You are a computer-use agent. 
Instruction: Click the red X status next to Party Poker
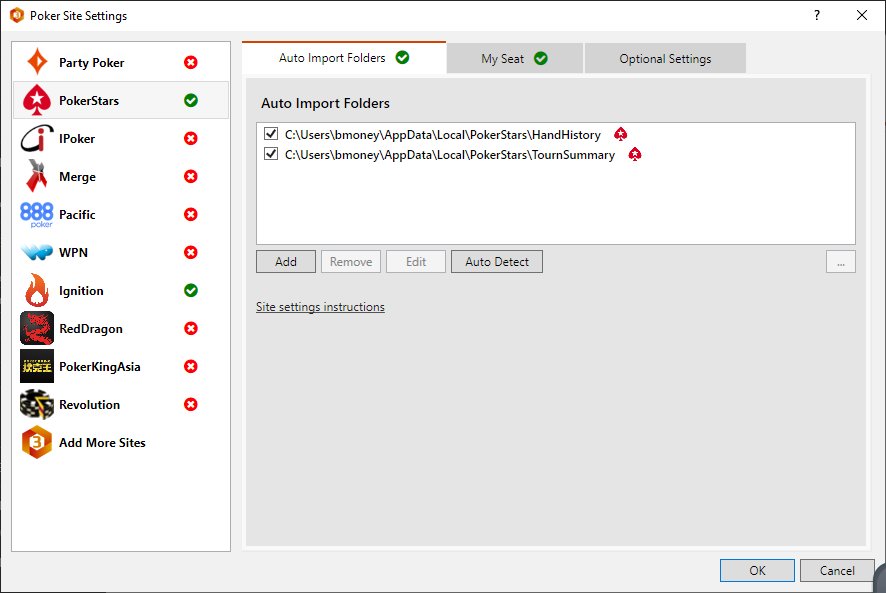191,62
